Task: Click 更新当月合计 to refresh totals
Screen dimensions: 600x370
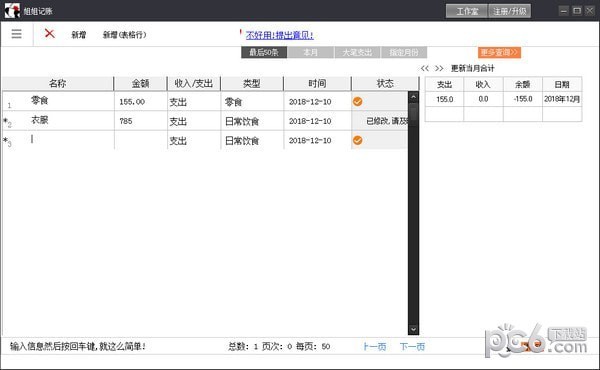Action: pos(473,68)
